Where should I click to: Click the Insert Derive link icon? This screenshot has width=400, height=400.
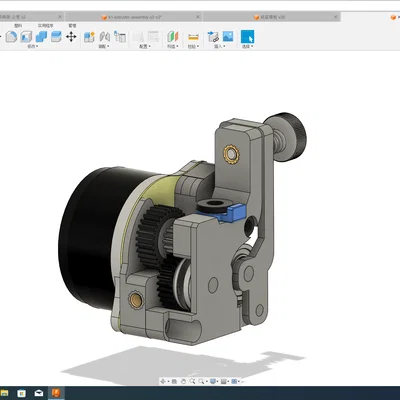click(x=213, y=37)
